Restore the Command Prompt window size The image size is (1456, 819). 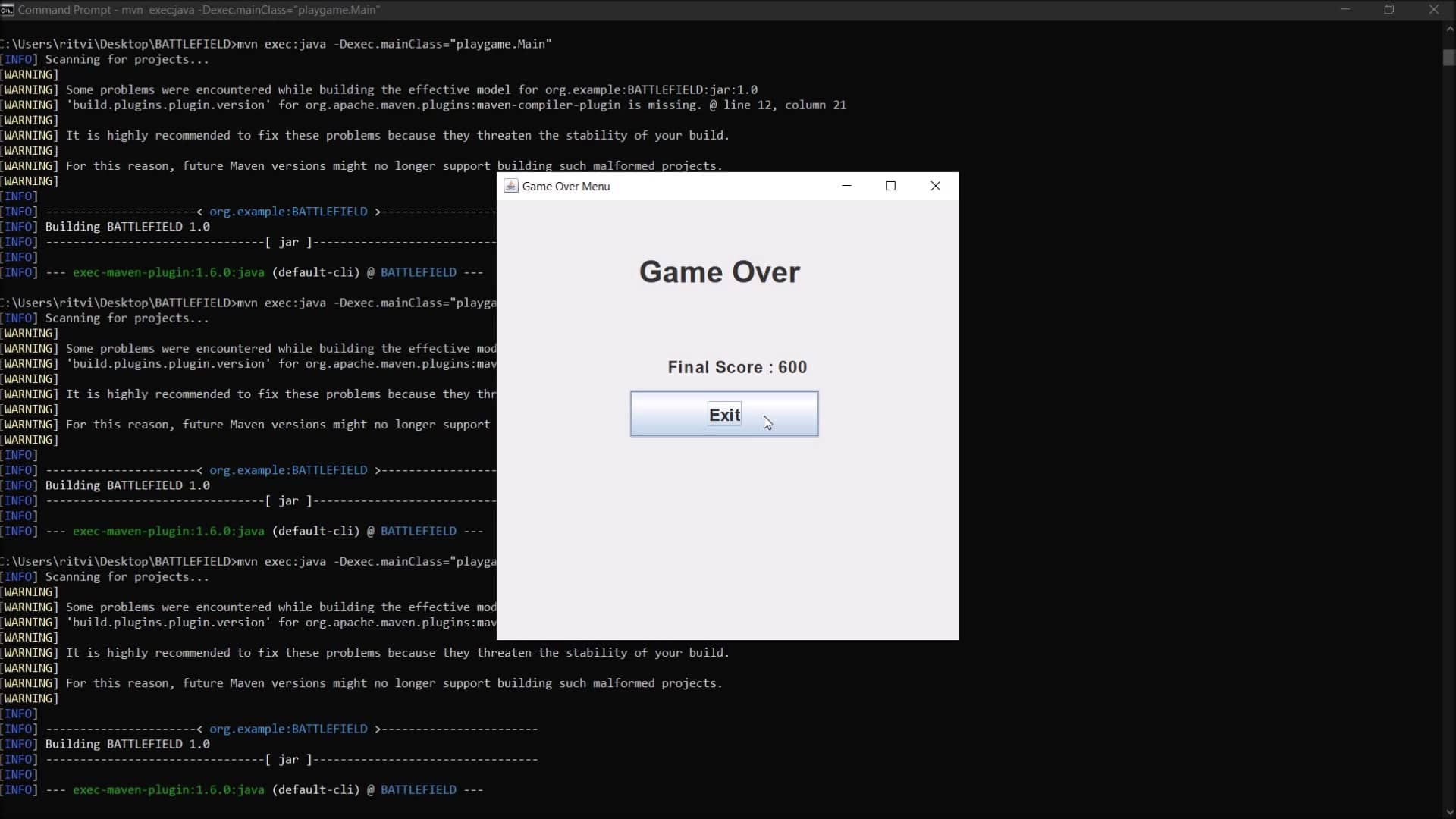1390,10
